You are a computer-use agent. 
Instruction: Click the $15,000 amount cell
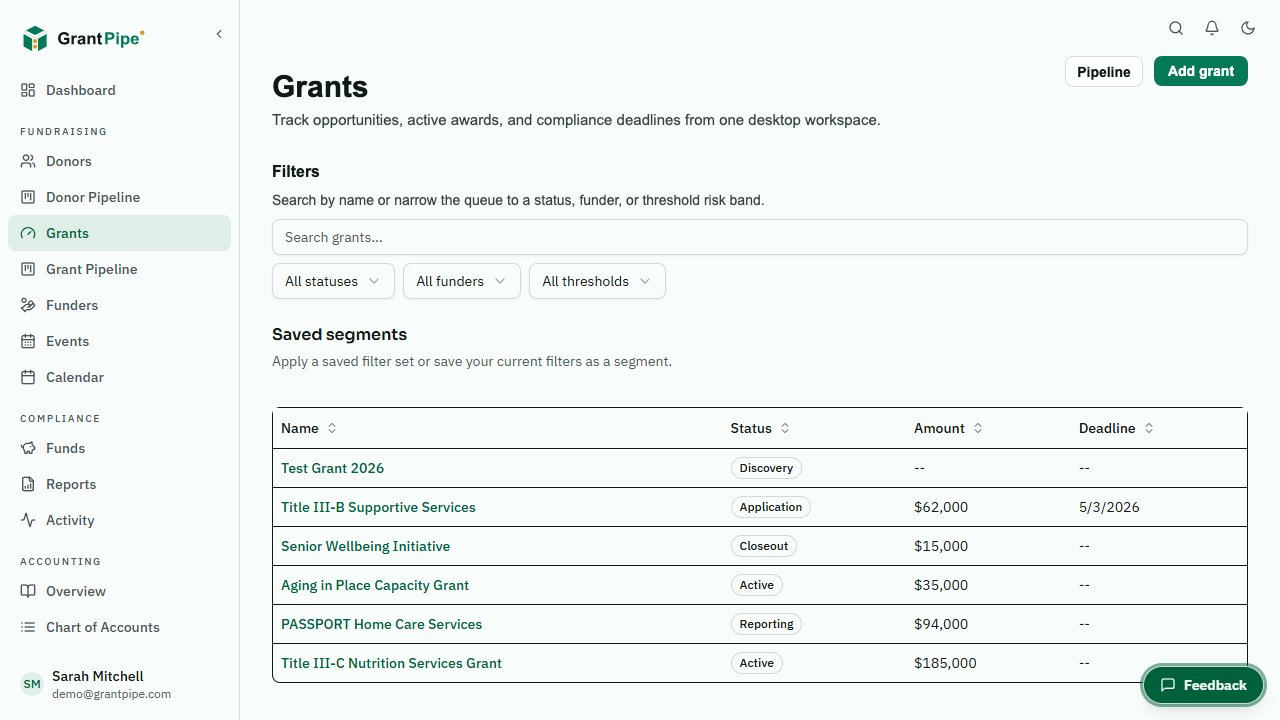pyautogui.click(x=941, y=546)
